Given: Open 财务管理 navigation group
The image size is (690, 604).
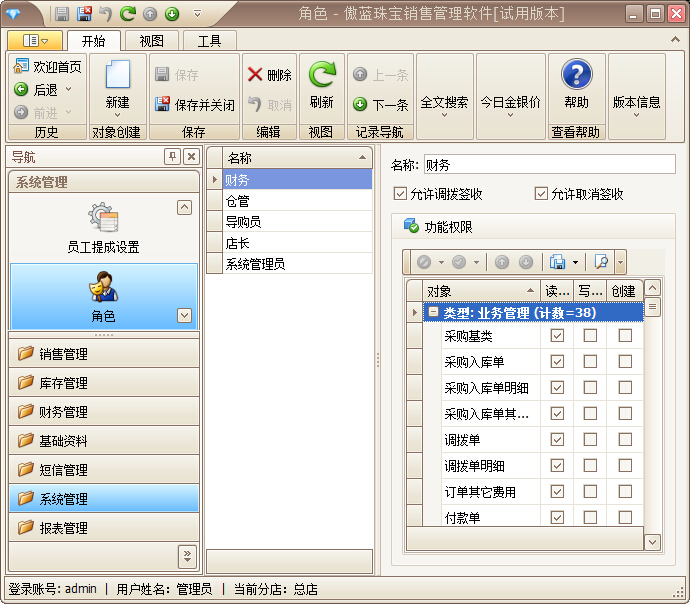Looking at the screenshot, I should tap(104, 412).
